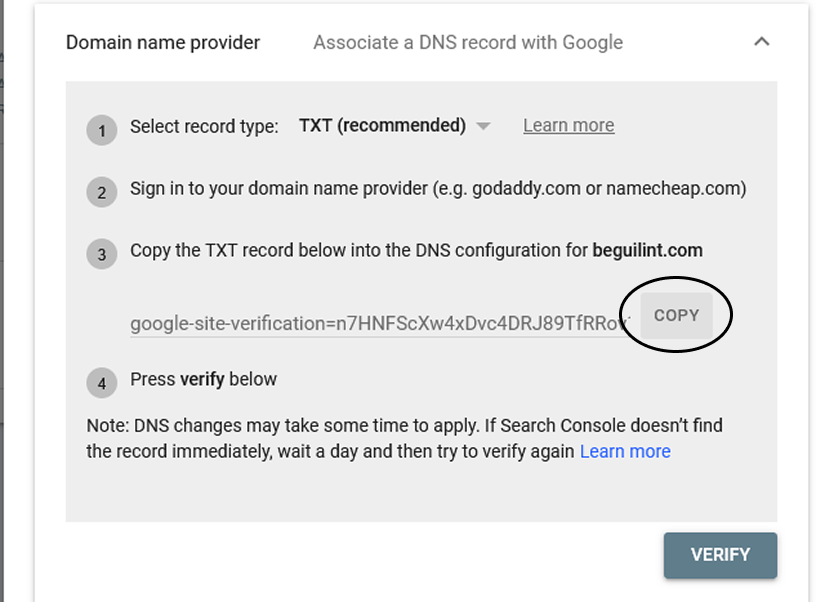
Task: Click the step 3 number circle
Action: click(x=101, y=254)
